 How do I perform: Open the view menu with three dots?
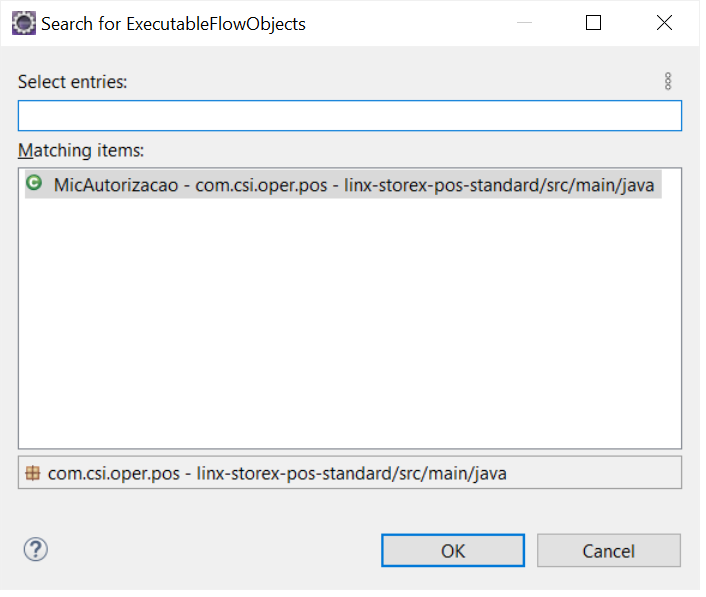[x=668, y=82]
